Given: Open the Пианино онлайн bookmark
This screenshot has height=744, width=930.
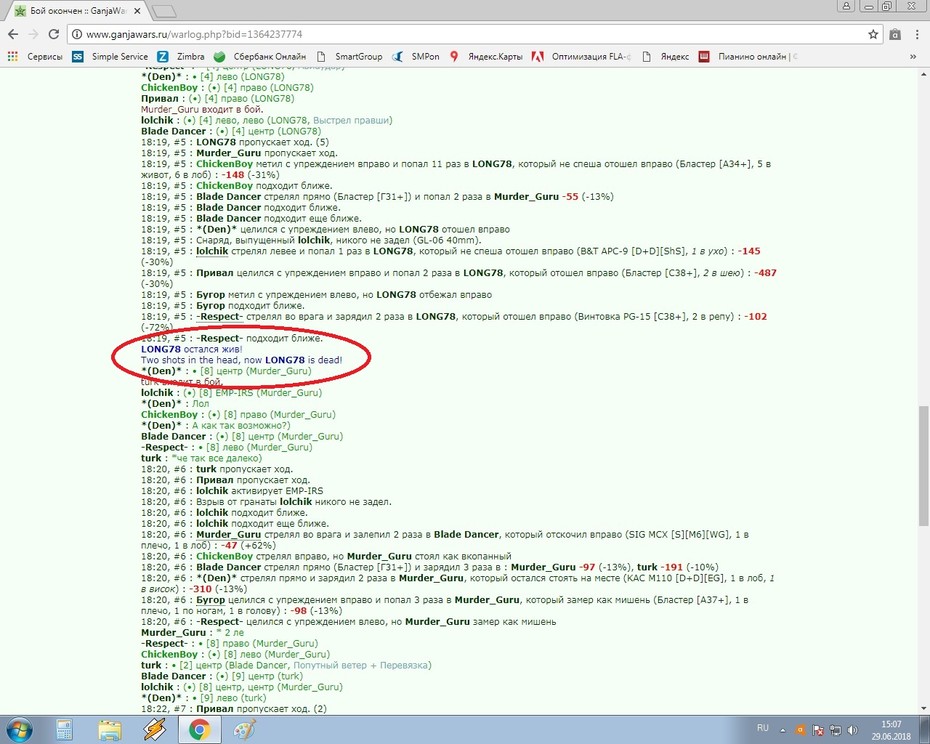Looking at the screenshot, I should 748,56.
